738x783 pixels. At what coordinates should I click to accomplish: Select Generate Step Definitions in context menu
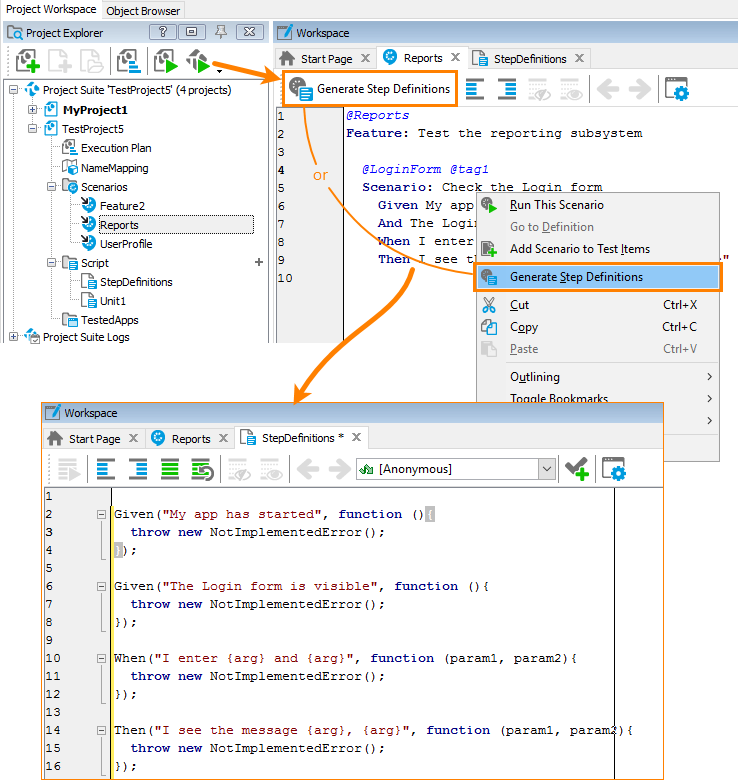click(x=576, y=277)
